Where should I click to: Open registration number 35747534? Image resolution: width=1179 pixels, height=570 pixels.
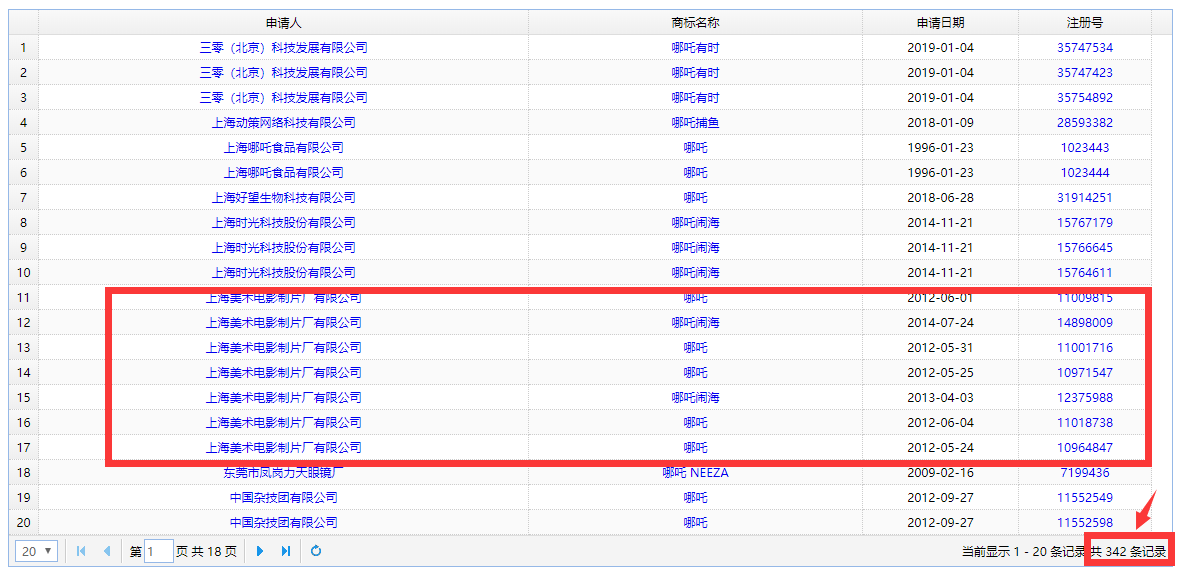tap(1084, 47)
